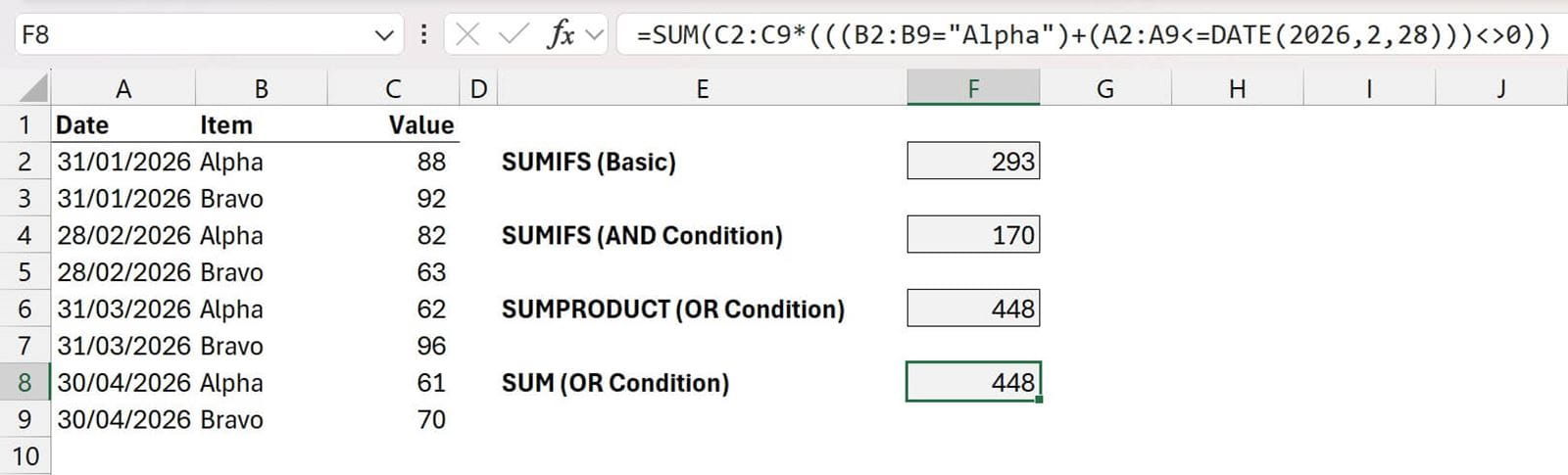Click value cell 96

coord(393,346)
